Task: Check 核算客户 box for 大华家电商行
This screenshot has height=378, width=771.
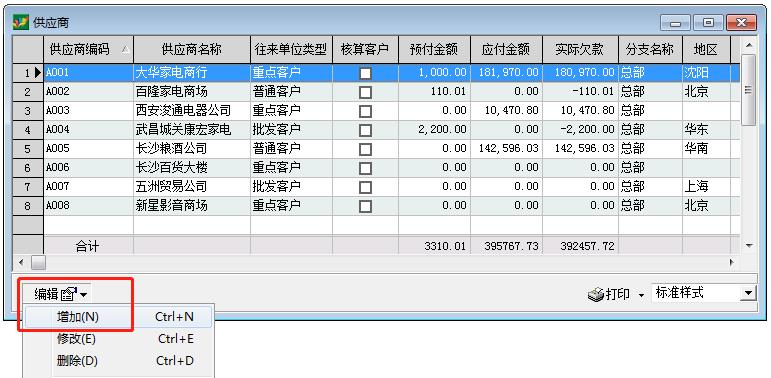Action: tap(365, 74)
